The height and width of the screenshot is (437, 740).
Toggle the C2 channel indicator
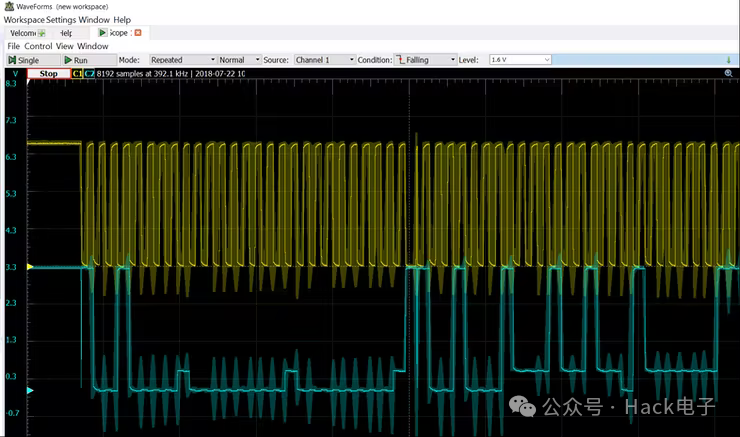pos(89,73)
